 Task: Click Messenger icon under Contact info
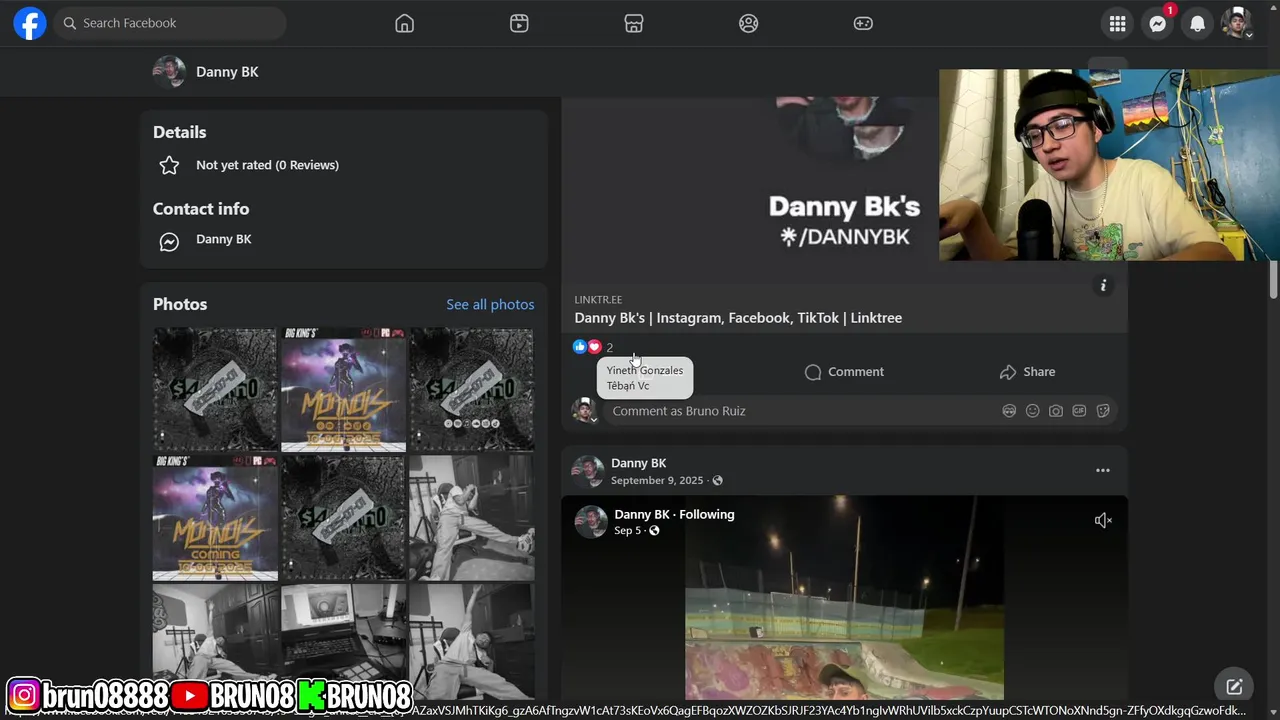pyautogui.click(x=169, y=242)
